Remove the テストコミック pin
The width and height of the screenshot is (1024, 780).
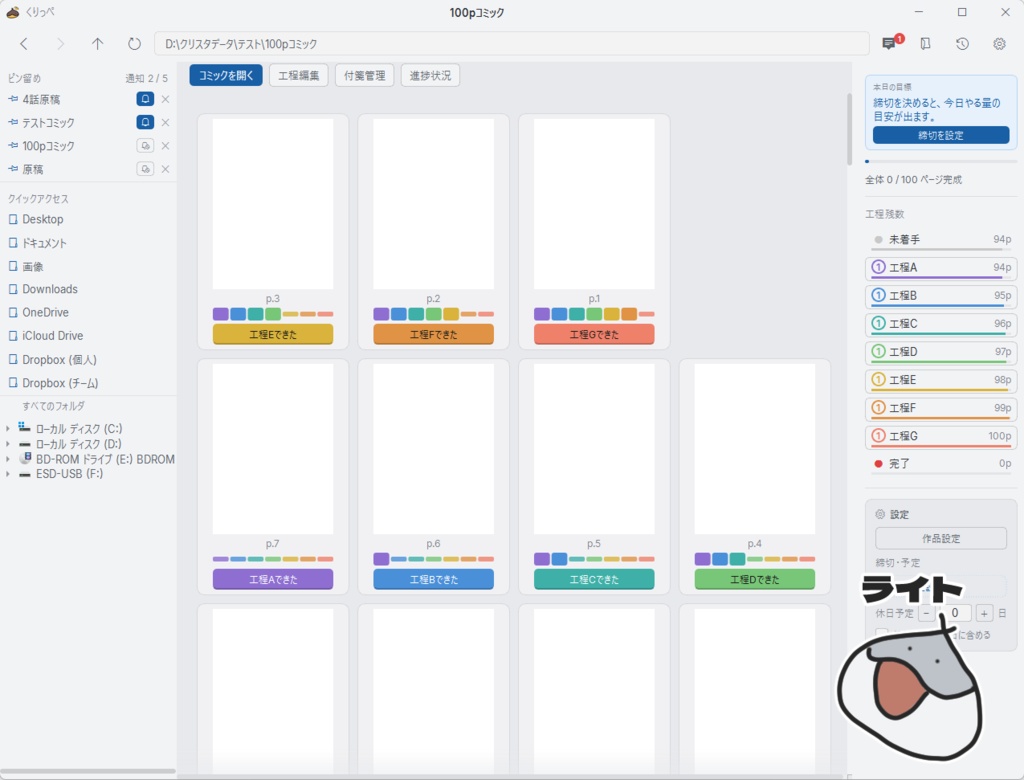[165, 122]
